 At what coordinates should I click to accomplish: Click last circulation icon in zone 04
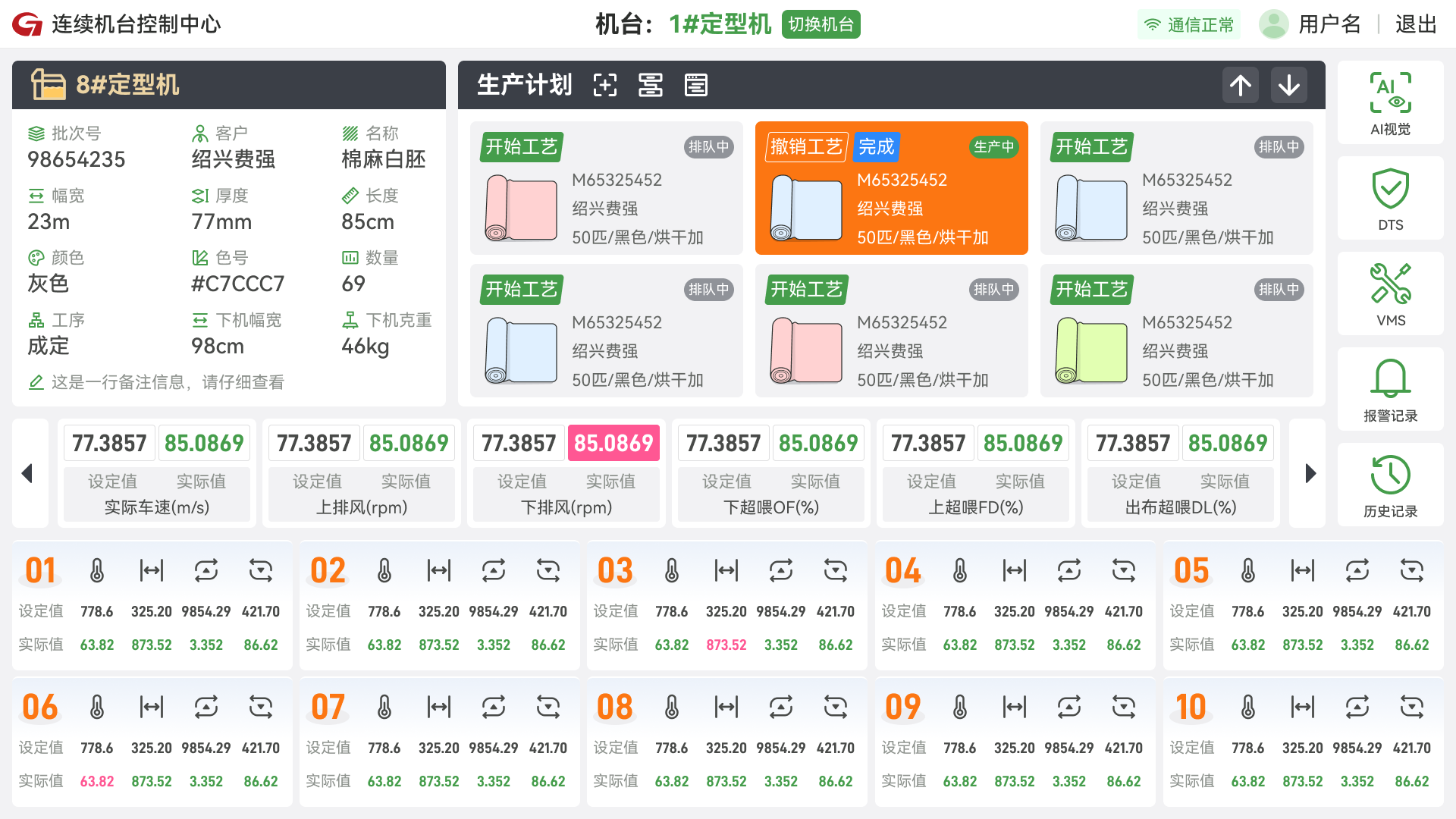click(1124, 570)
